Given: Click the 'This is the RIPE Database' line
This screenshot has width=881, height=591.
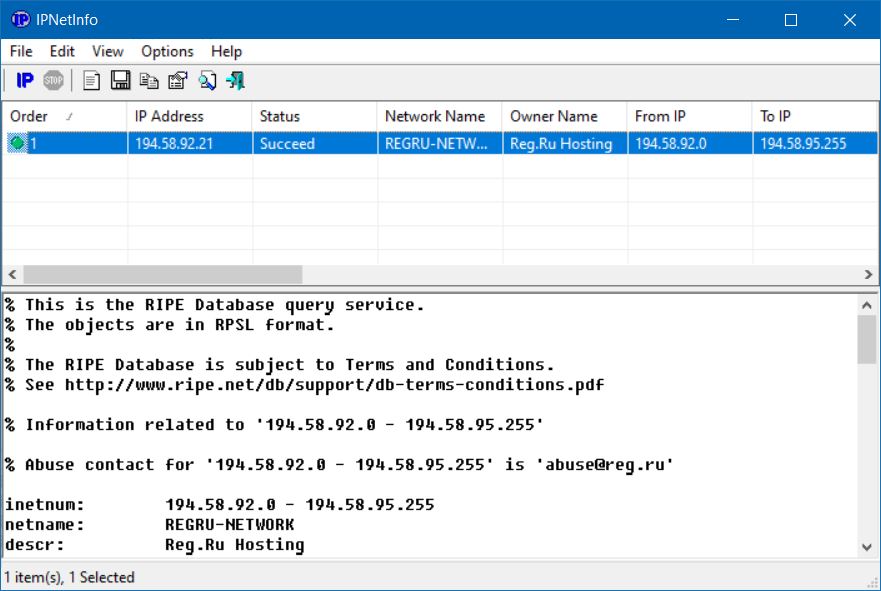Looking at the screenshot, I should [x=215, y=305].
